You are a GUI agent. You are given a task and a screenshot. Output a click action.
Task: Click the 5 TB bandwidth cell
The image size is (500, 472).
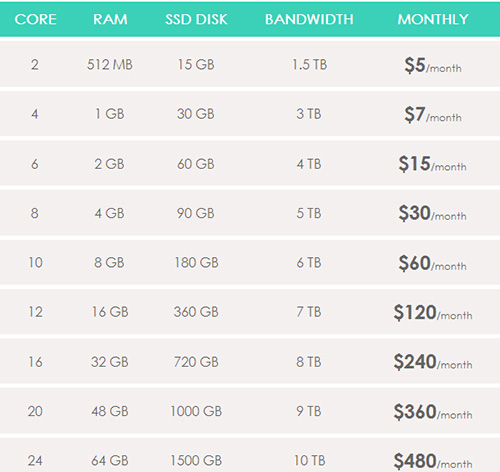point(309,213)
